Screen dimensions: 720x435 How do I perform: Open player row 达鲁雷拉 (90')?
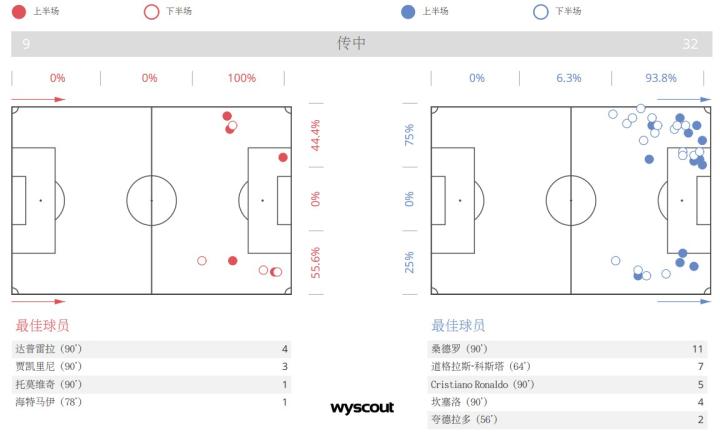(150, 349)
